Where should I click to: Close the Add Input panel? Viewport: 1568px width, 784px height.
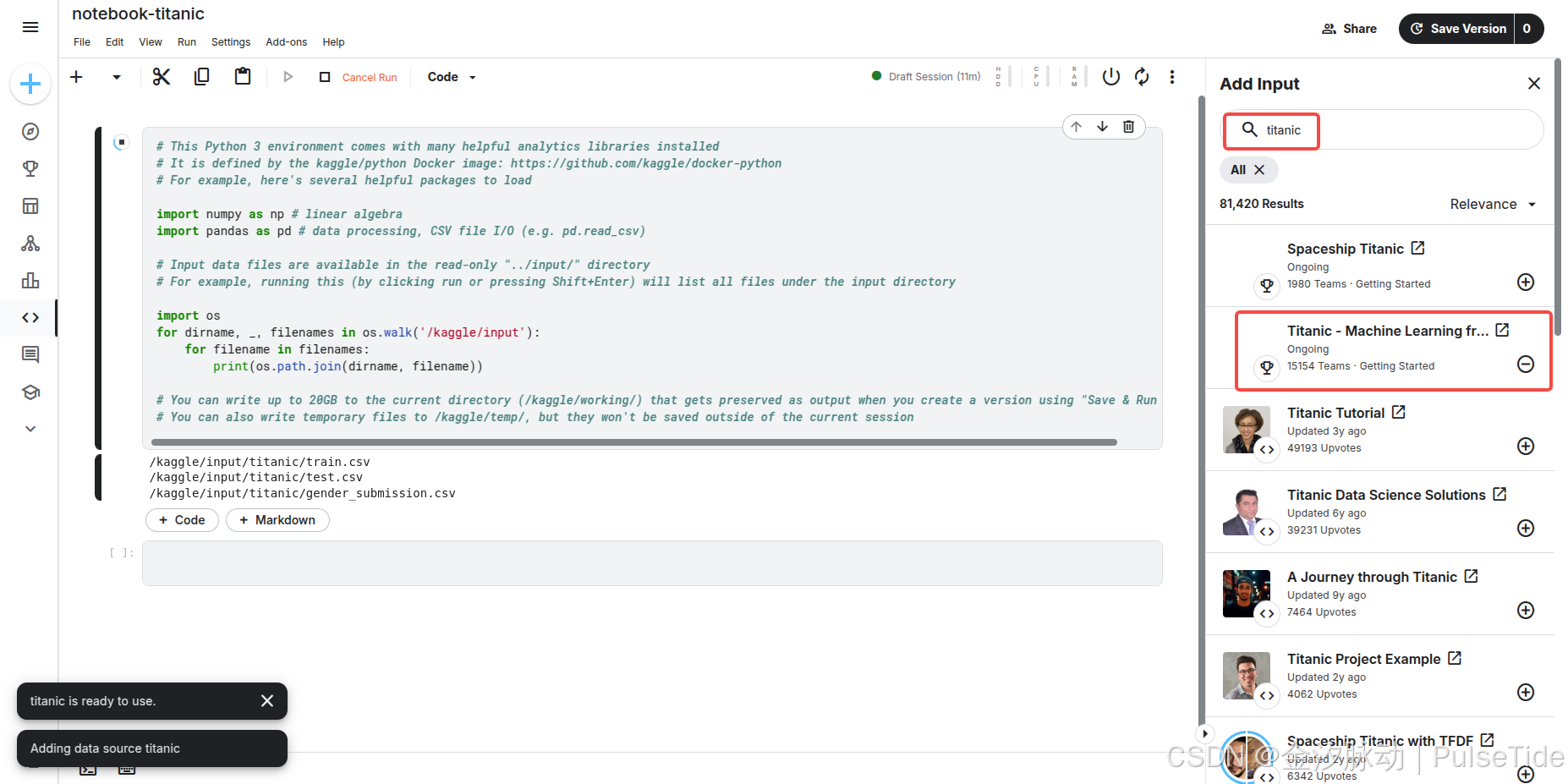coord(1534,84)
